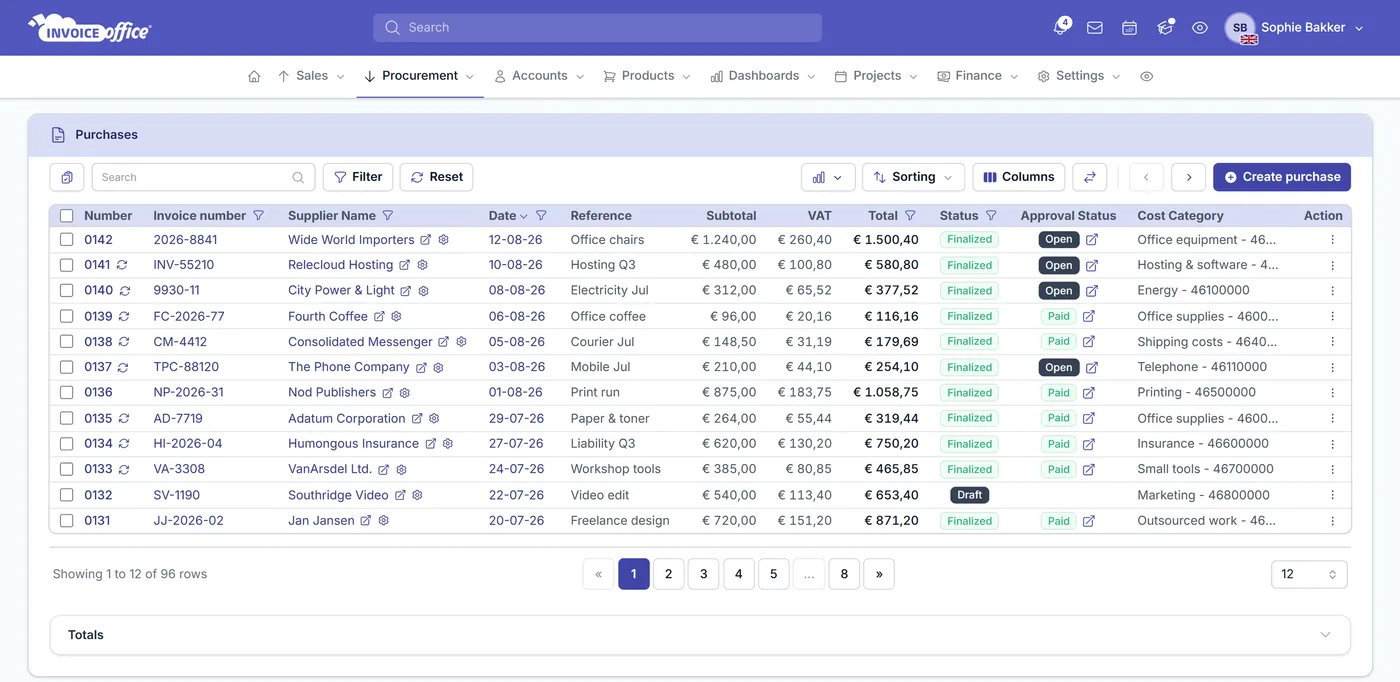
Task: Jump to last page with » button
Action: [879, 574]
